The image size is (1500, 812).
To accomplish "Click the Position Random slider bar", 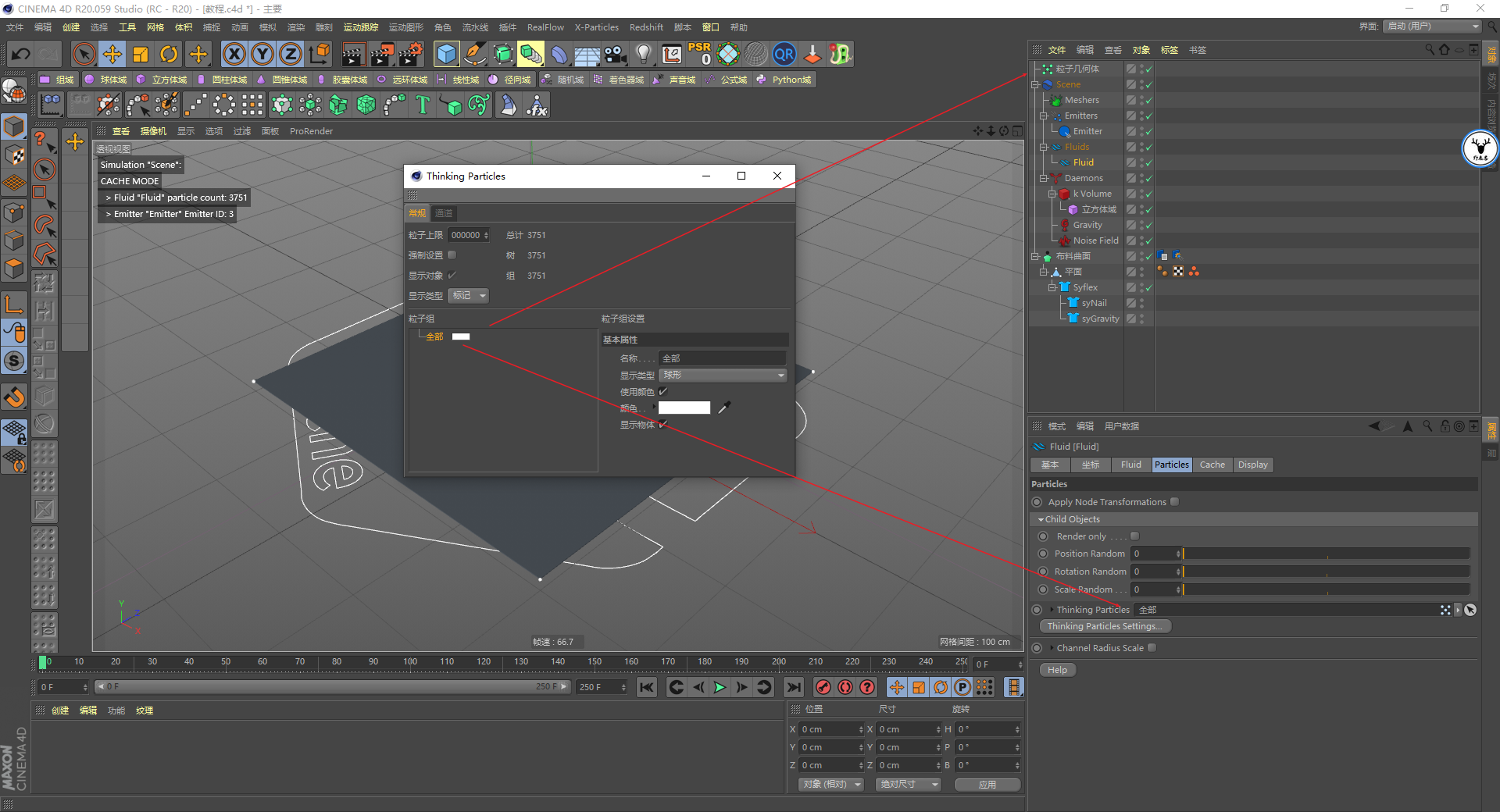I will click(x=1326, y=554).
